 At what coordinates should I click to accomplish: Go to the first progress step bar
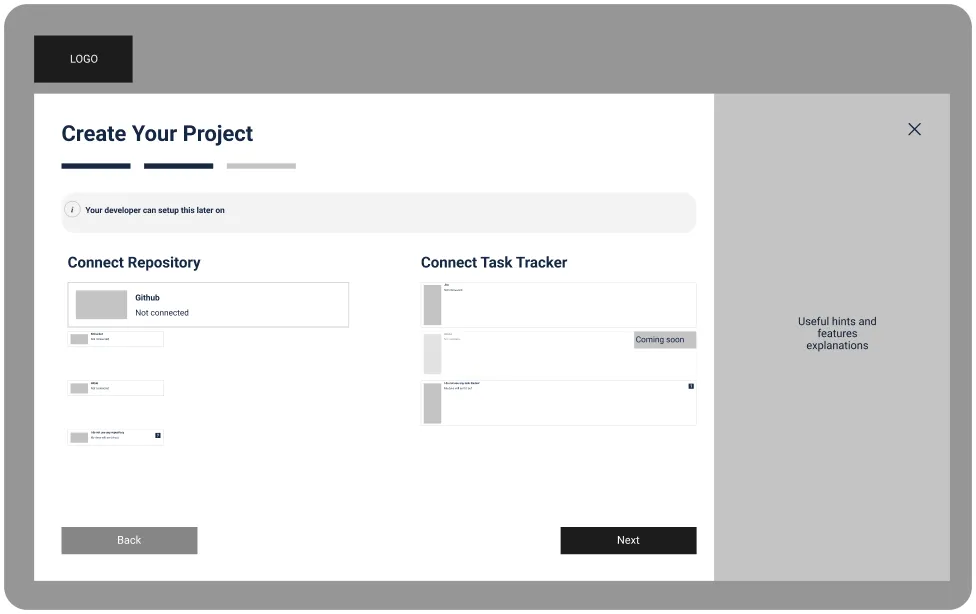coord(96,166)
